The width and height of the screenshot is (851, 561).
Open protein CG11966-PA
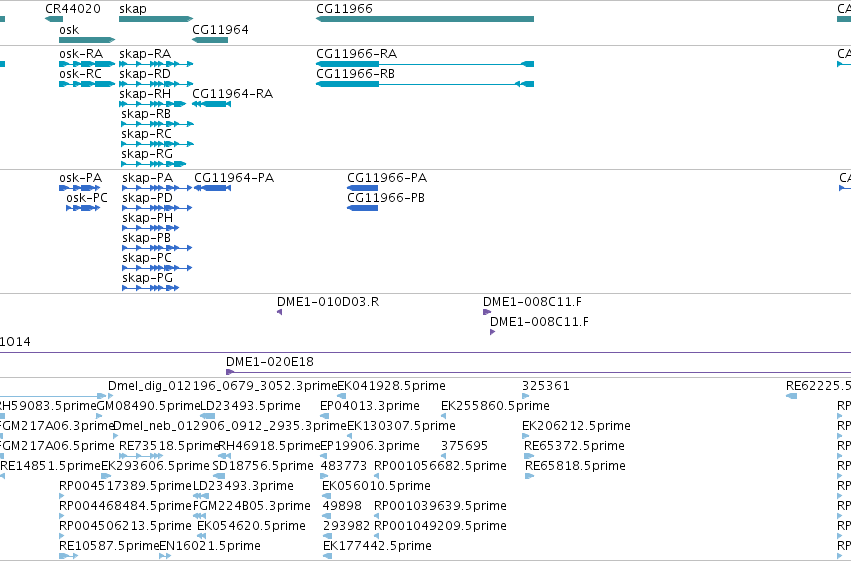point(387,178)
